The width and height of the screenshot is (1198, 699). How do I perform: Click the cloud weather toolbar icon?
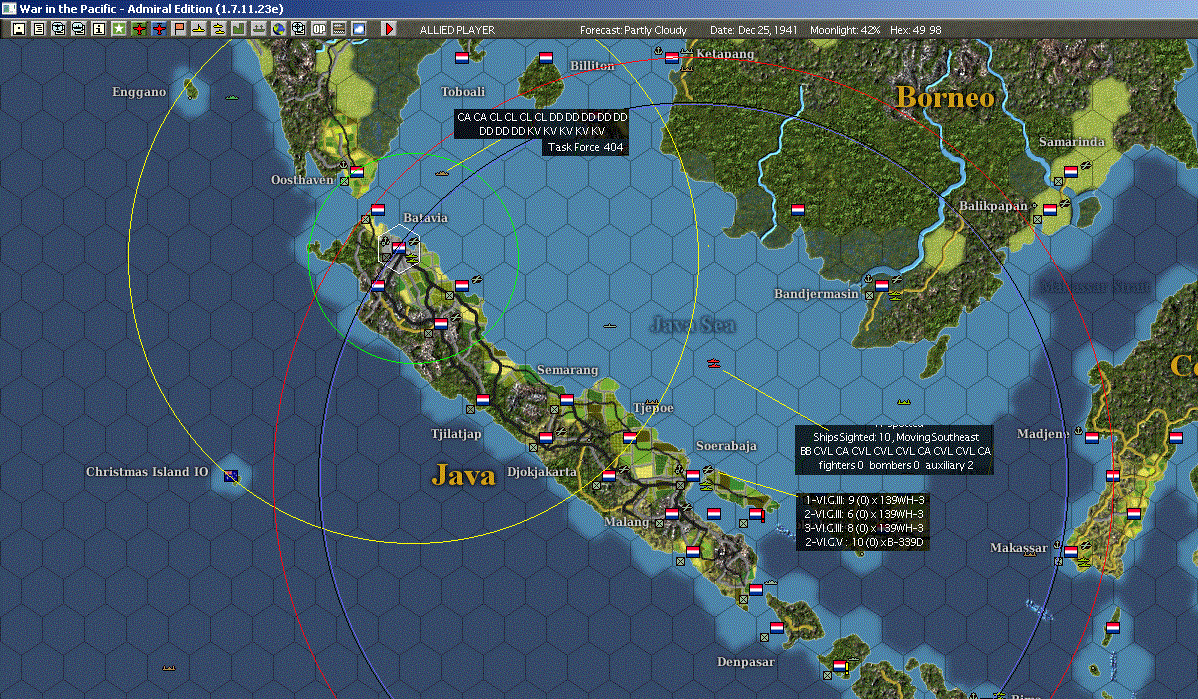tap(358, 29)
